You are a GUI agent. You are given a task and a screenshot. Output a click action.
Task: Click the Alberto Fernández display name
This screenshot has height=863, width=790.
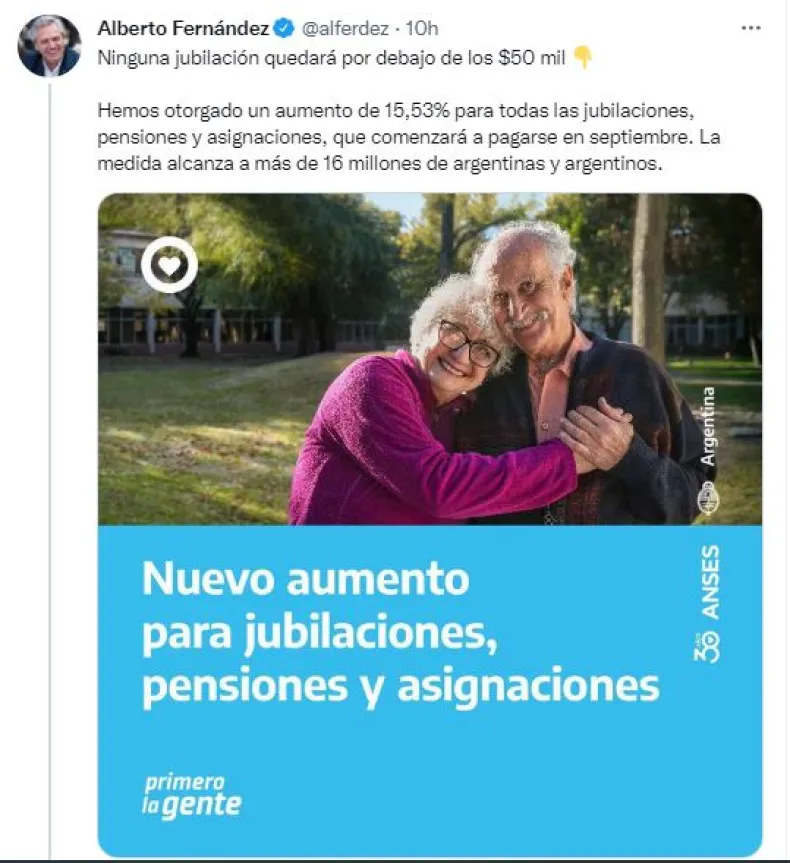click(x=183, y=28)
